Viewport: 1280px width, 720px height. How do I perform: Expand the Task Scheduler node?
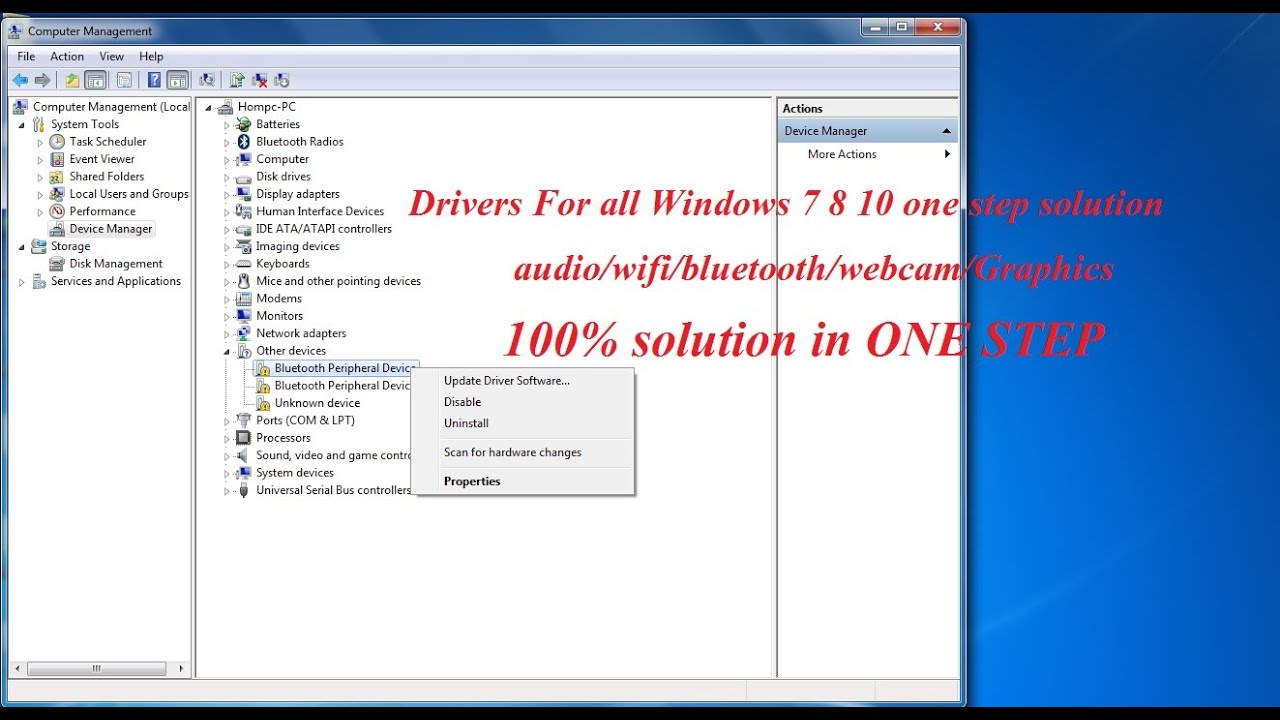(40, 142)
